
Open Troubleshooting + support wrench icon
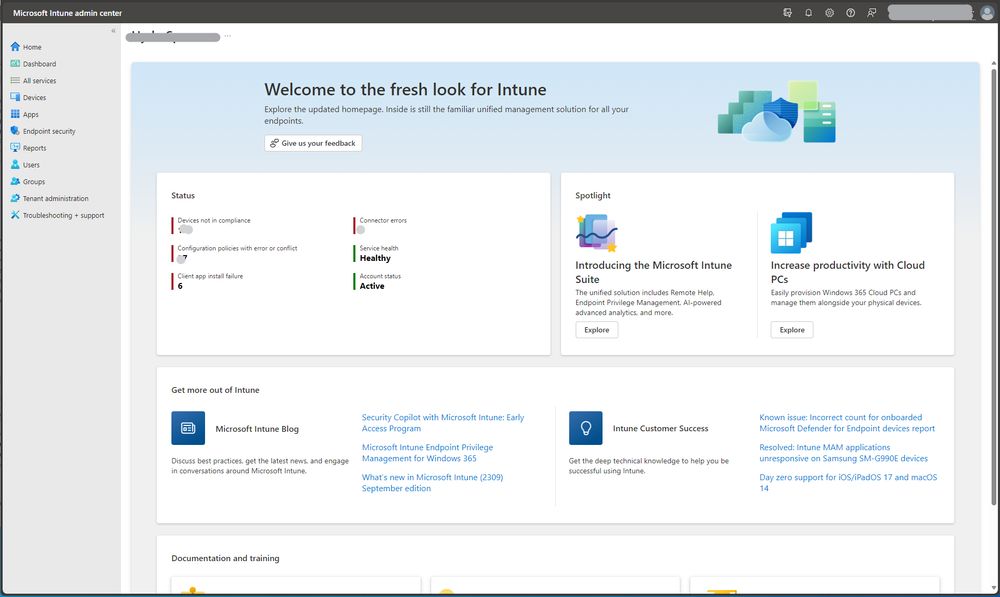15,215
